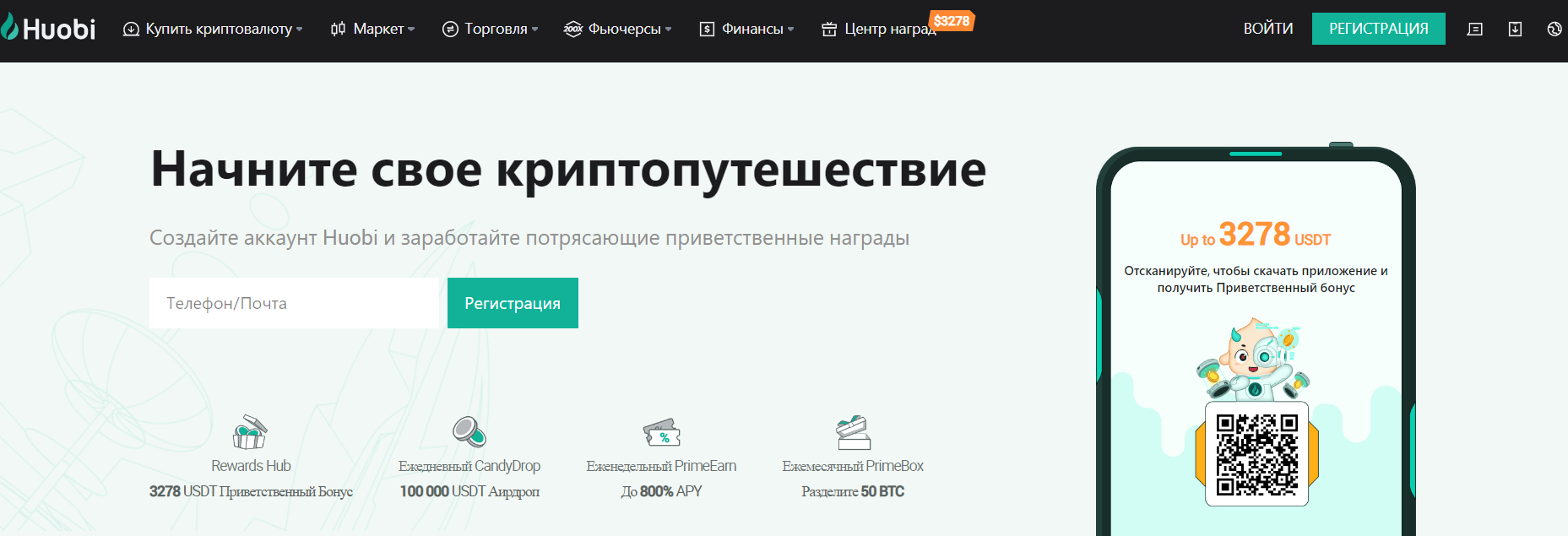Focus the Телефон/Почта input field

pyautogui.click(x=294, y=303)
